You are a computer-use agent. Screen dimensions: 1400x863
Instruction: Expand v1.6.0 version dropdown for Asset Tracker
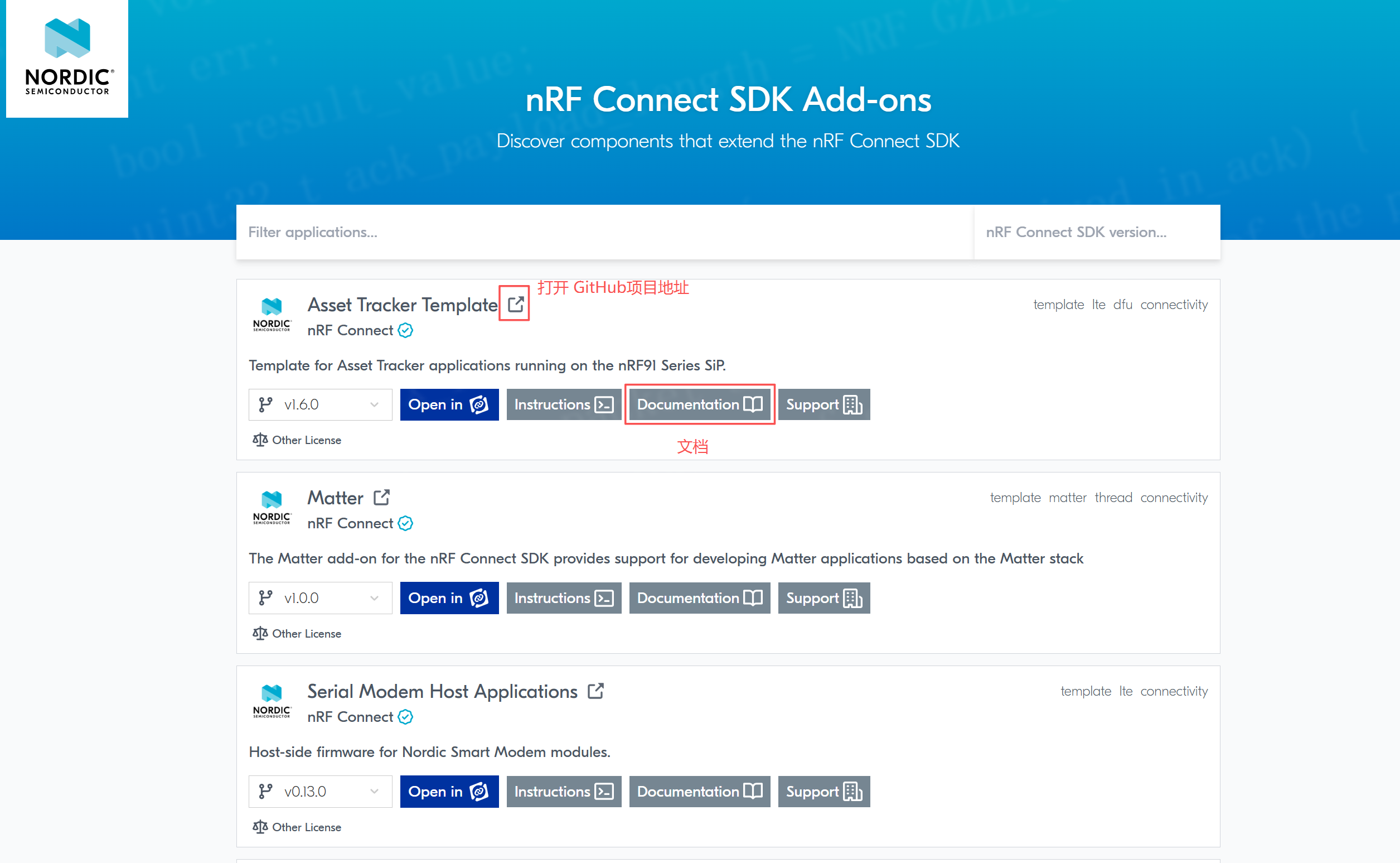pyautogui.click(x=321, y=404)
